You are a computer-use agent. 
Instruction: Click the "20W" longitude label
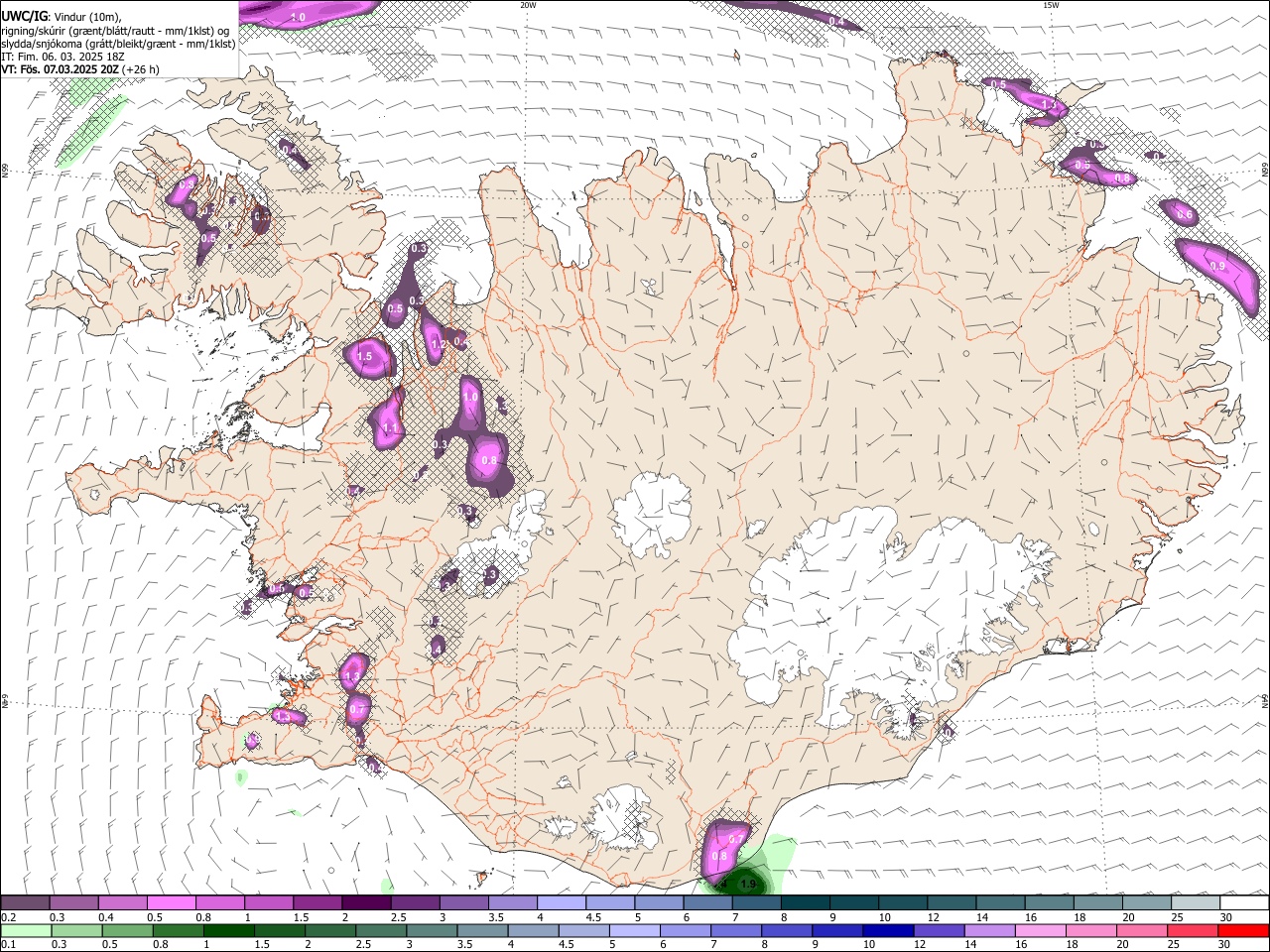tap(528, 5)
